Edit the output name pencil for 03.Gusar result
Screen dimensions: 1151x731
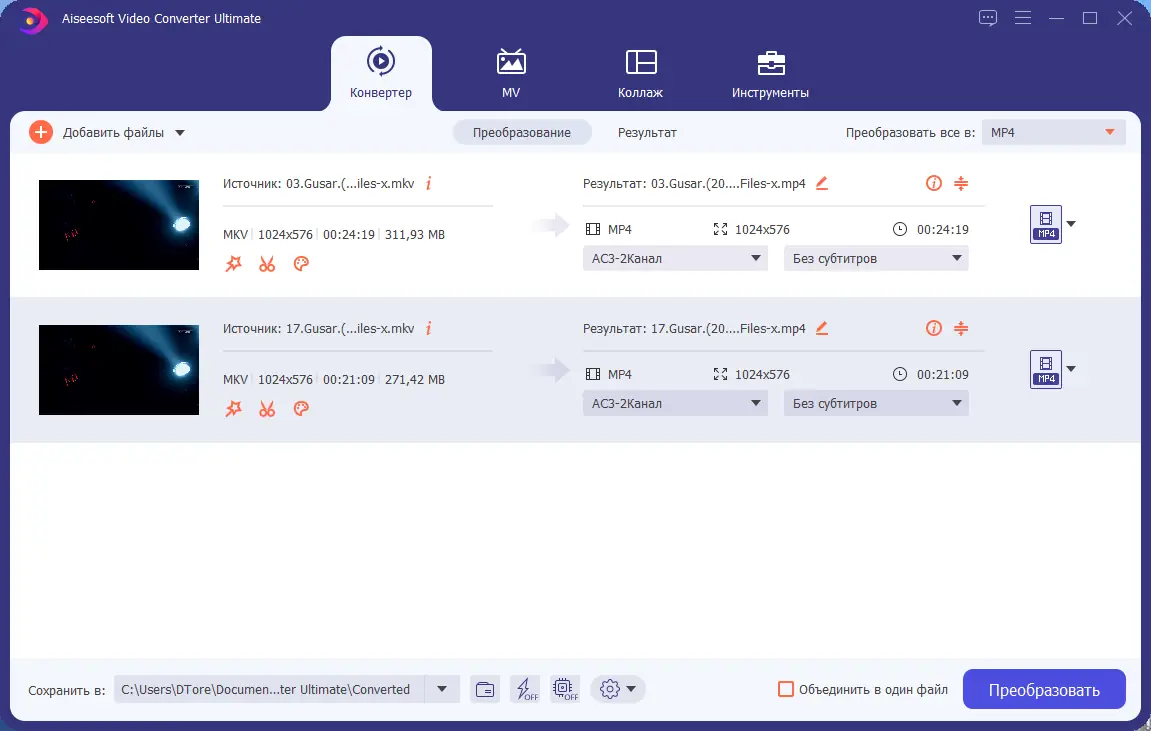(822, 183)
